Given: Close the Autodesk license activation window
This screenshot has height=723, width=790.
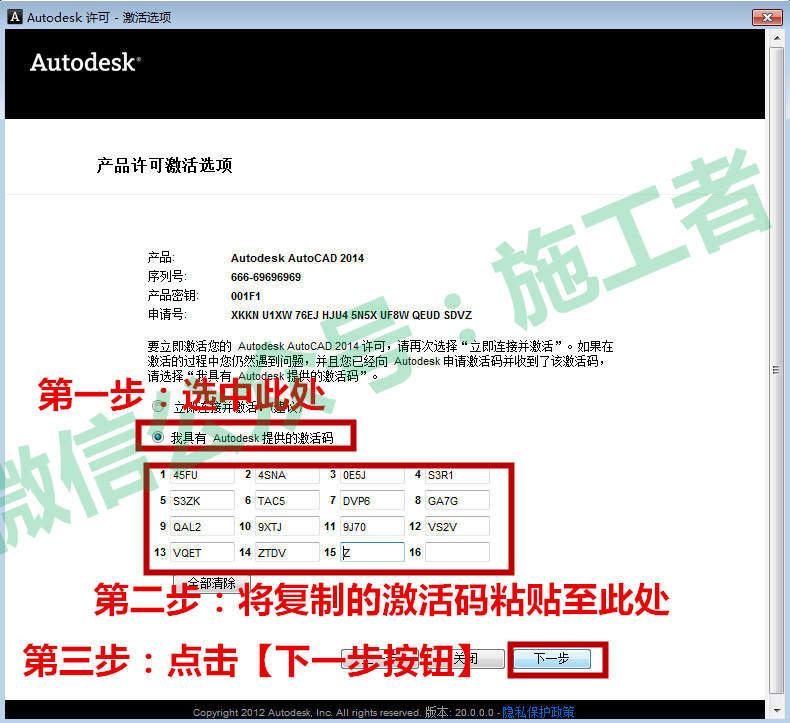Looking at the screenshot, I should click(x=767, y=17).
